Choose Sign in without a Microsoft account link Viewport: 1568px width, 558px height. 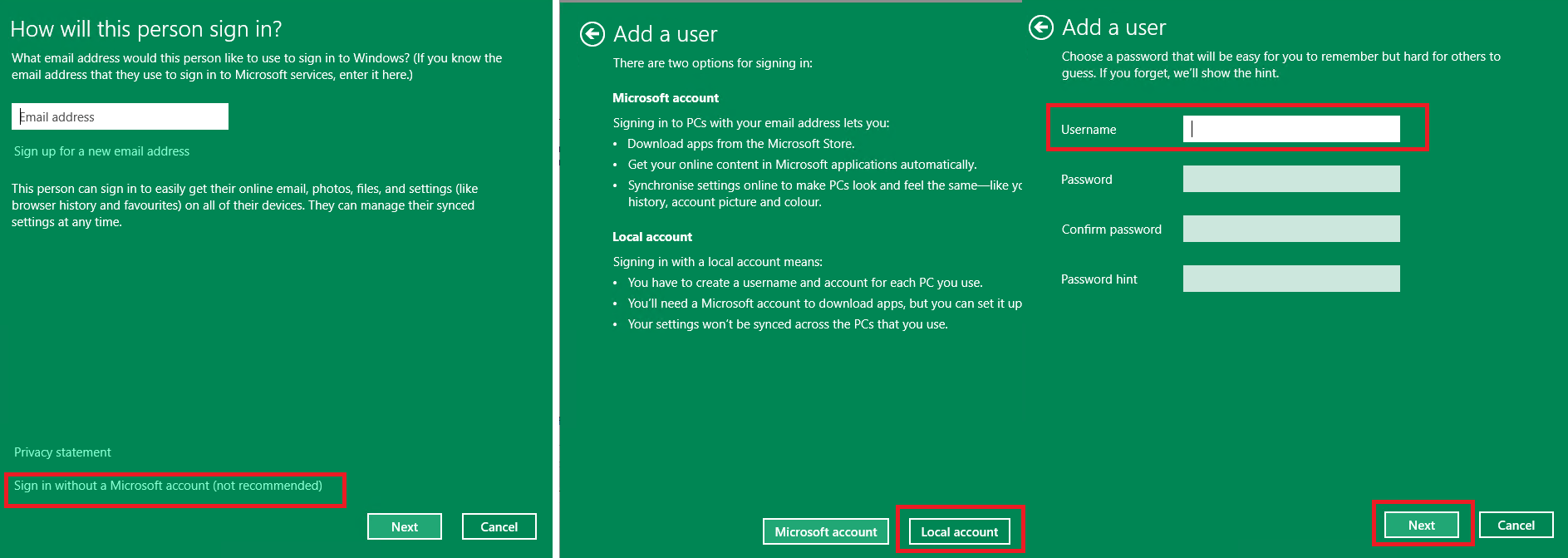[x=168, y=486]
